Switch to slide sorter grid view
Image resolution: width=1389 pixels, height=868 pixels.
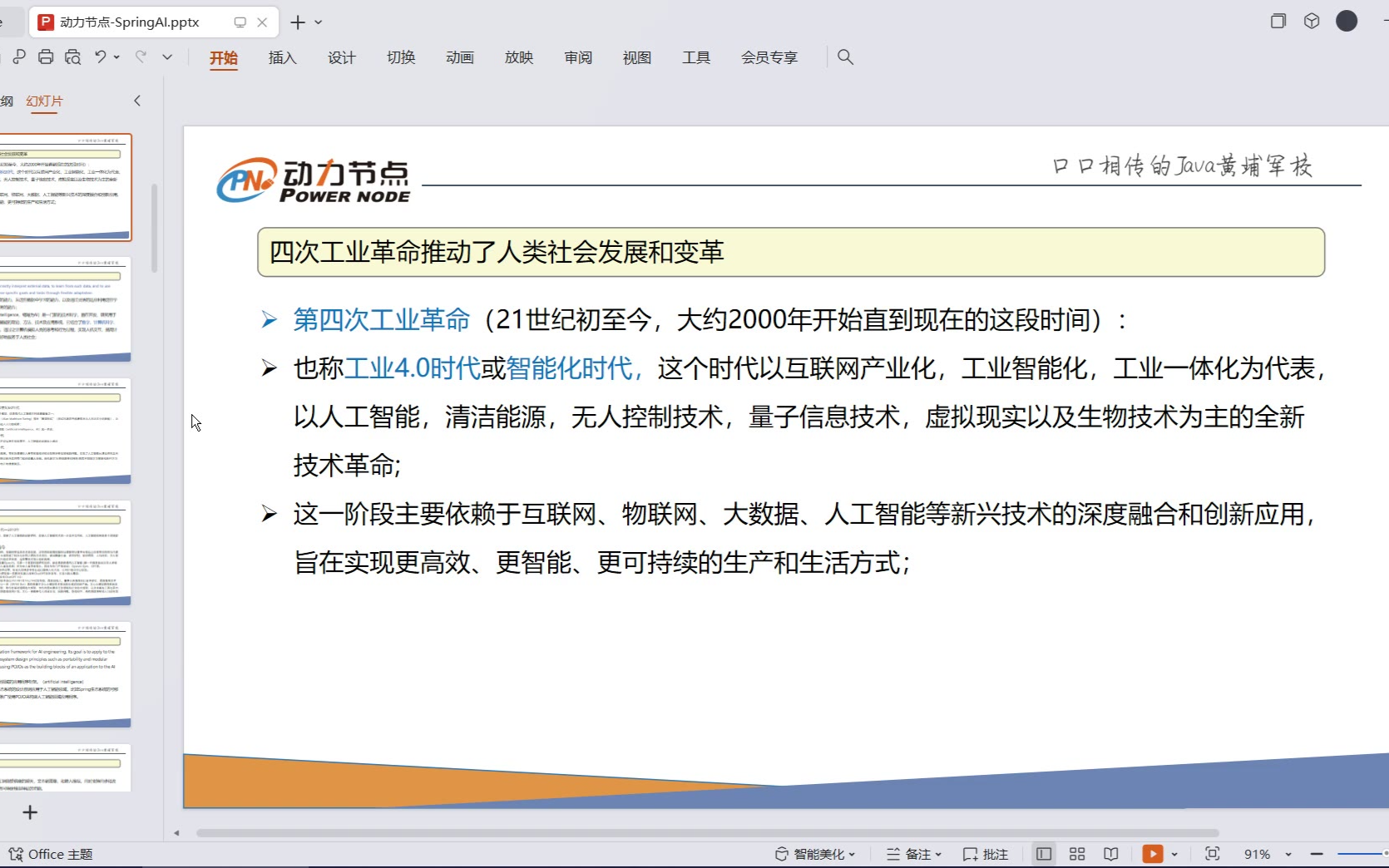pyautogui.click(x=1077, y=854)
